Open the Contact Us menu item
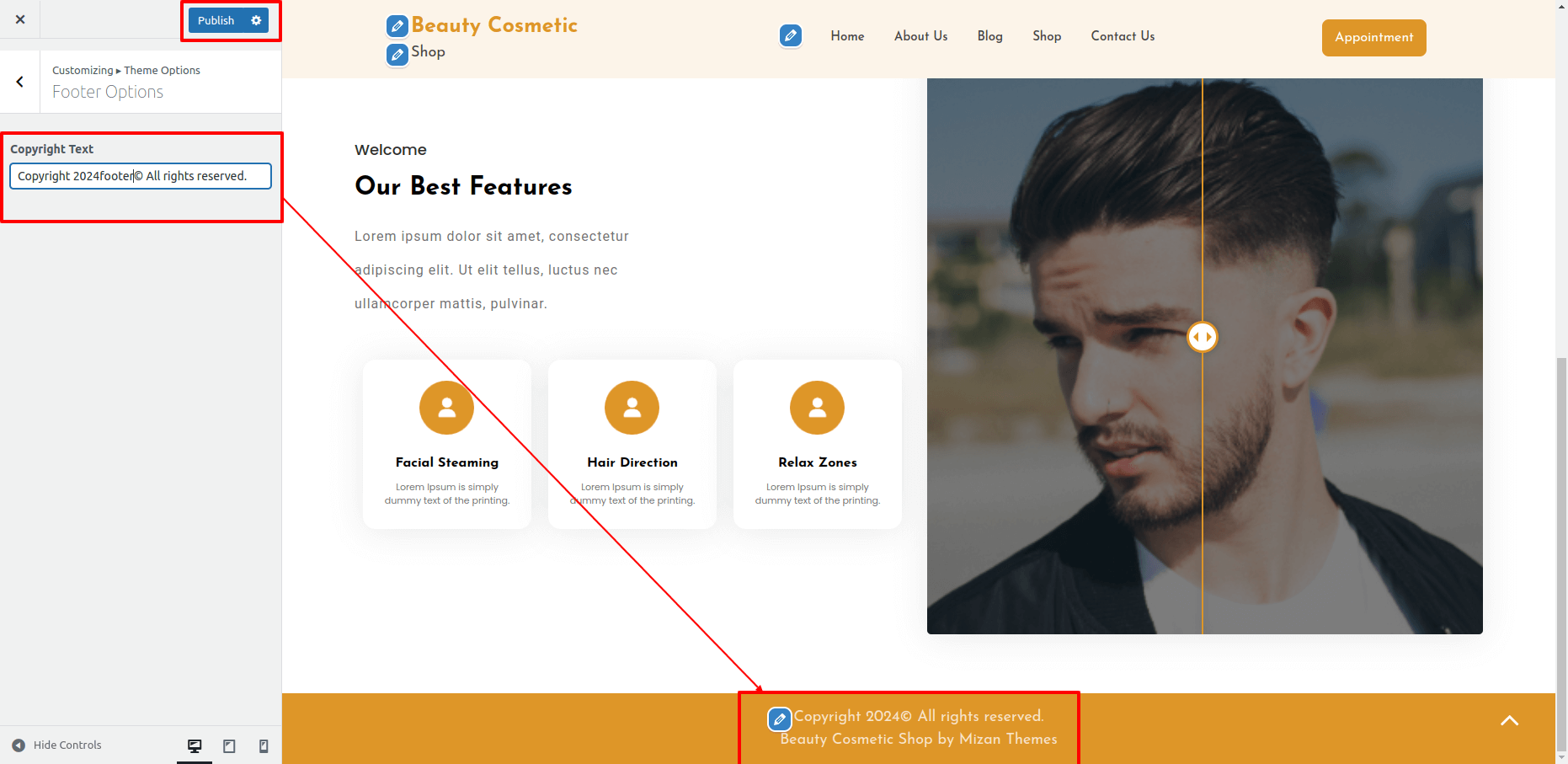 (1123, 36)
